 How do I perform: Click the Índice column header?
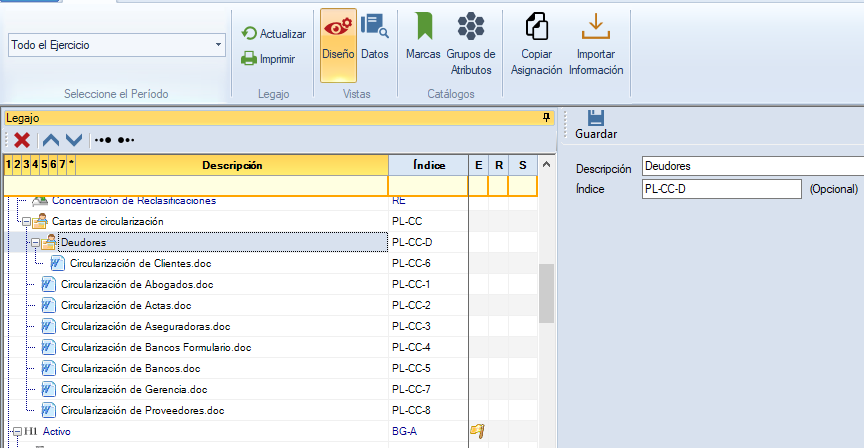click(x=428, y=165)
